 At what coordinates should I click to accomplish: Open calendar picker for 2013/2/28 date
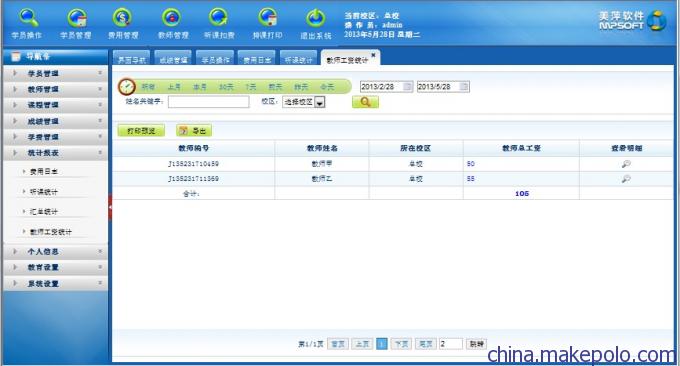[408, 87]
